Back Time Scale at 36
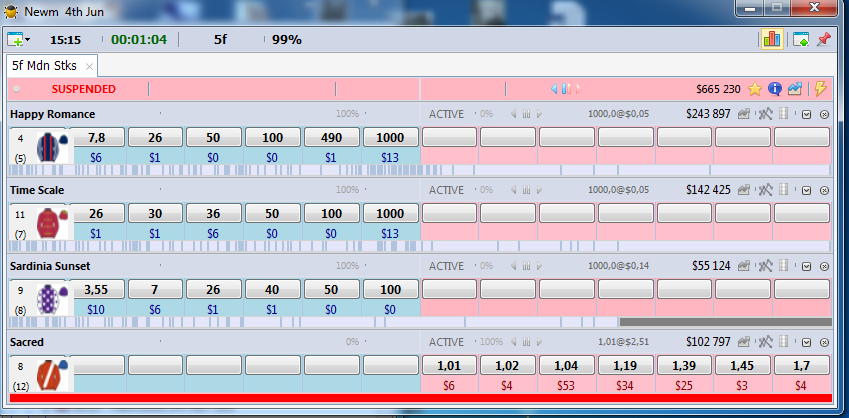 (213, 213)
